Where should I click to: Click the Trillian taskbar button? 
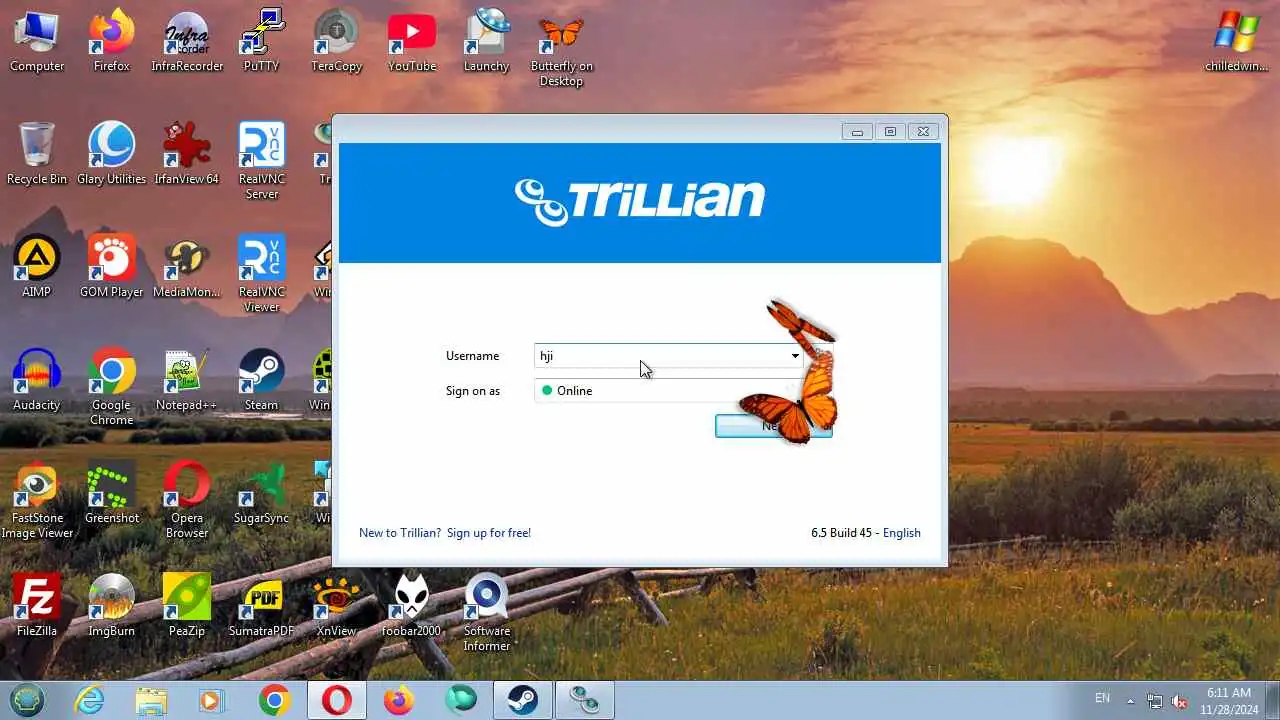pyautogui.click(x=585, y=701)
